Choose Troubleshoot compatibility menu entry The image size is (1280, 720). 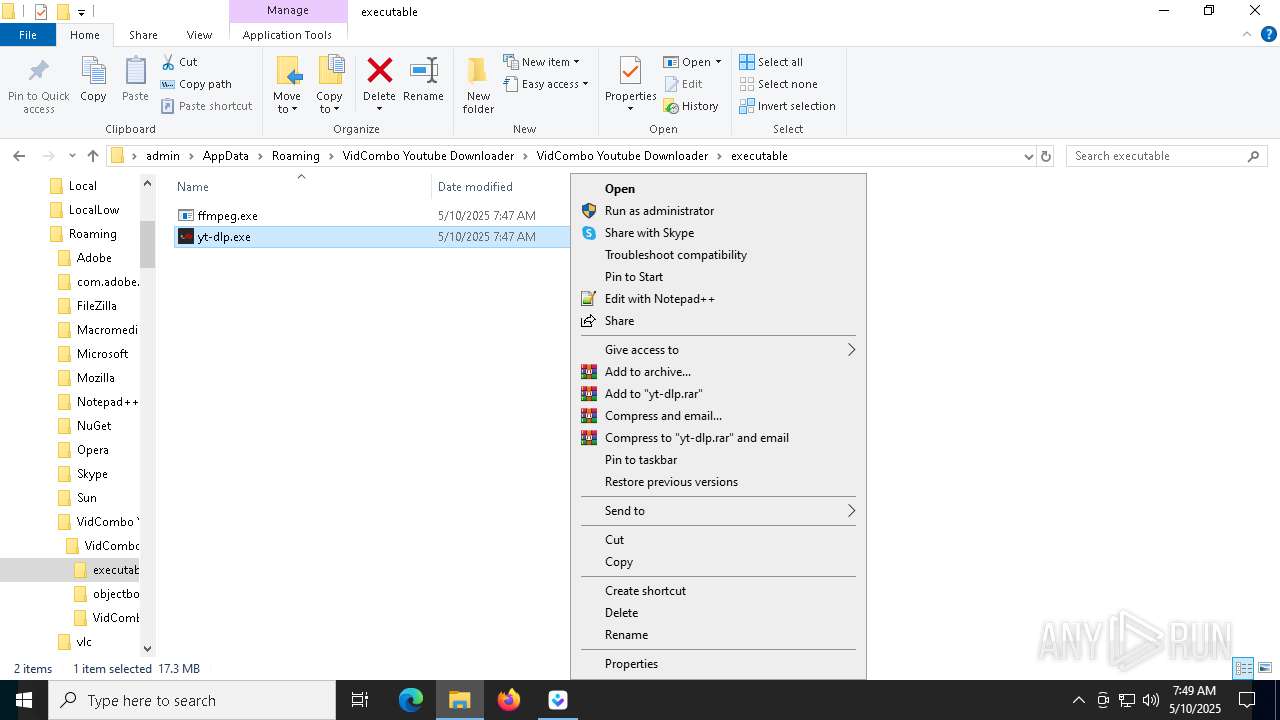pos(675,255)
